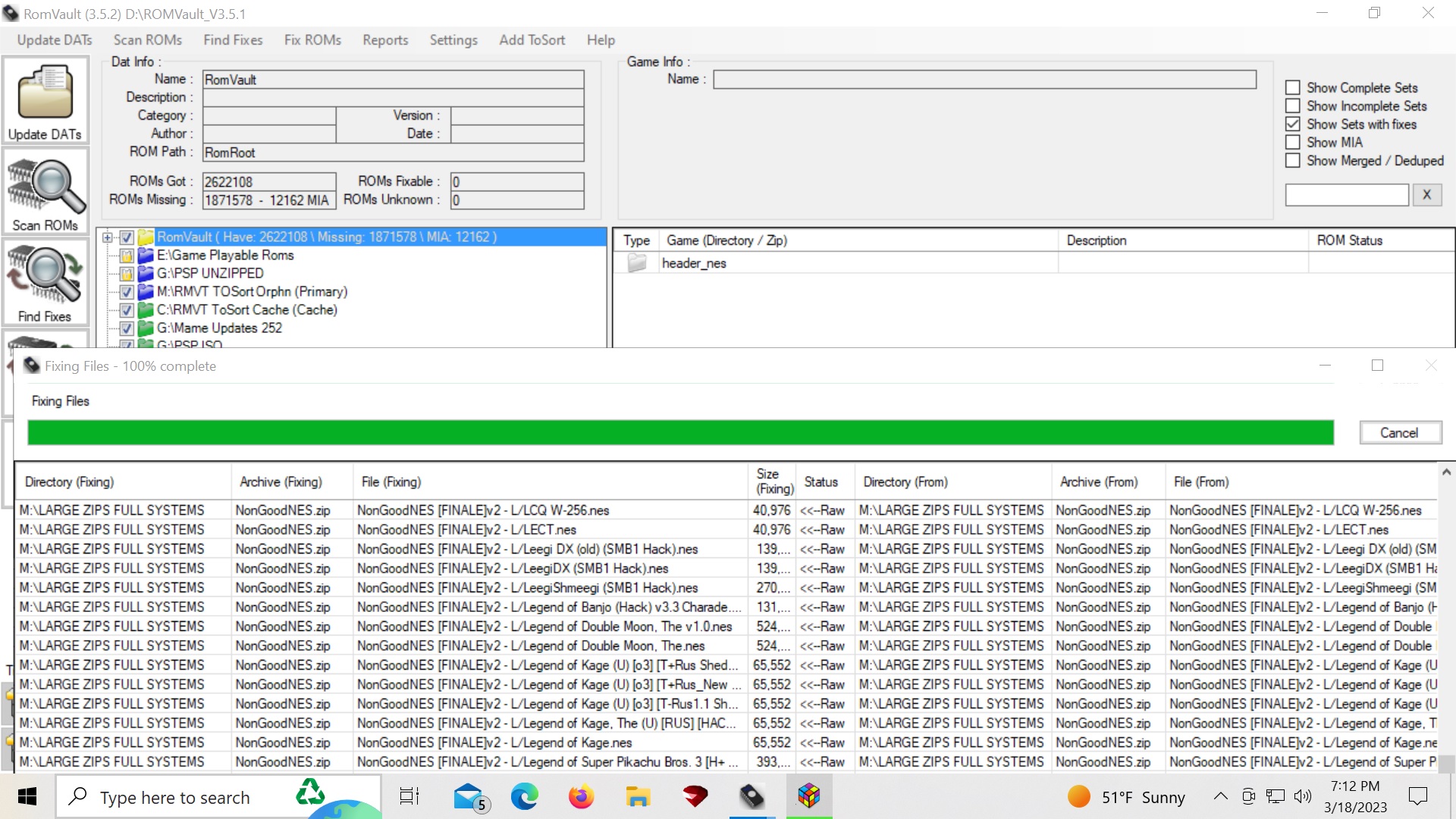Enable Show Incomplete Sets checkbox
This screenshot has width=1456, height=819.
(x=1293, y=106)
